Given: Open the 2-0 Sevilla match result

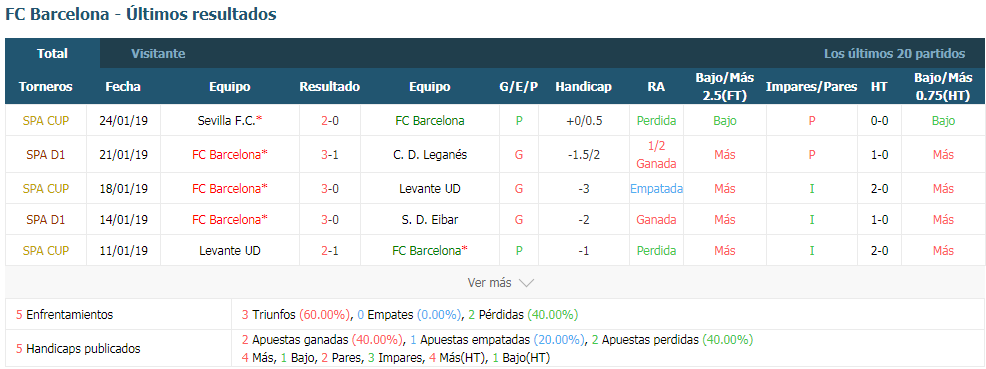Looking at the screenshot, I should (x=330, y=120).
